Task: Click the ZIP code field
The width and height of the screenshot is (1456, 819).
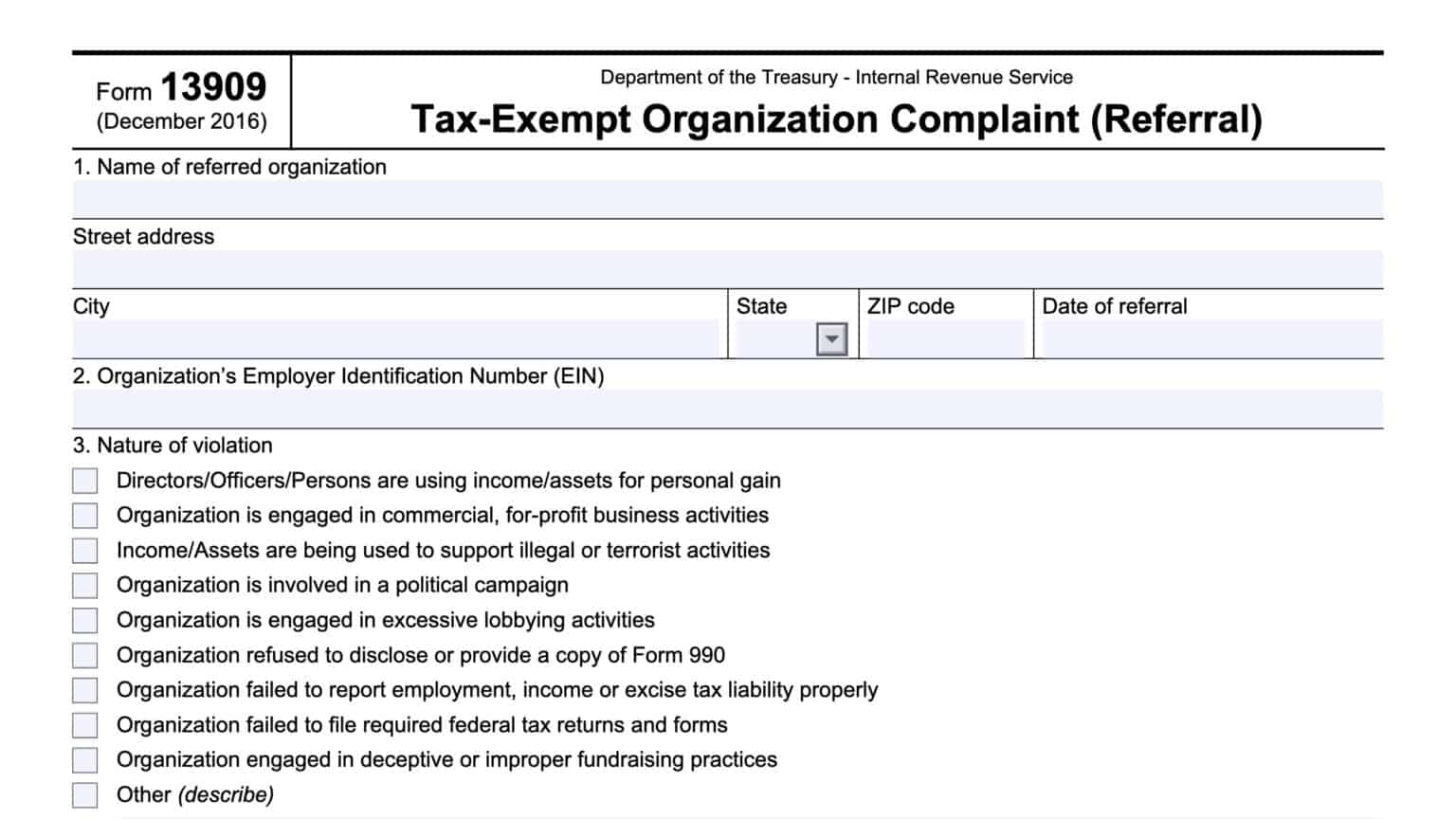Action: coord(945,339)
